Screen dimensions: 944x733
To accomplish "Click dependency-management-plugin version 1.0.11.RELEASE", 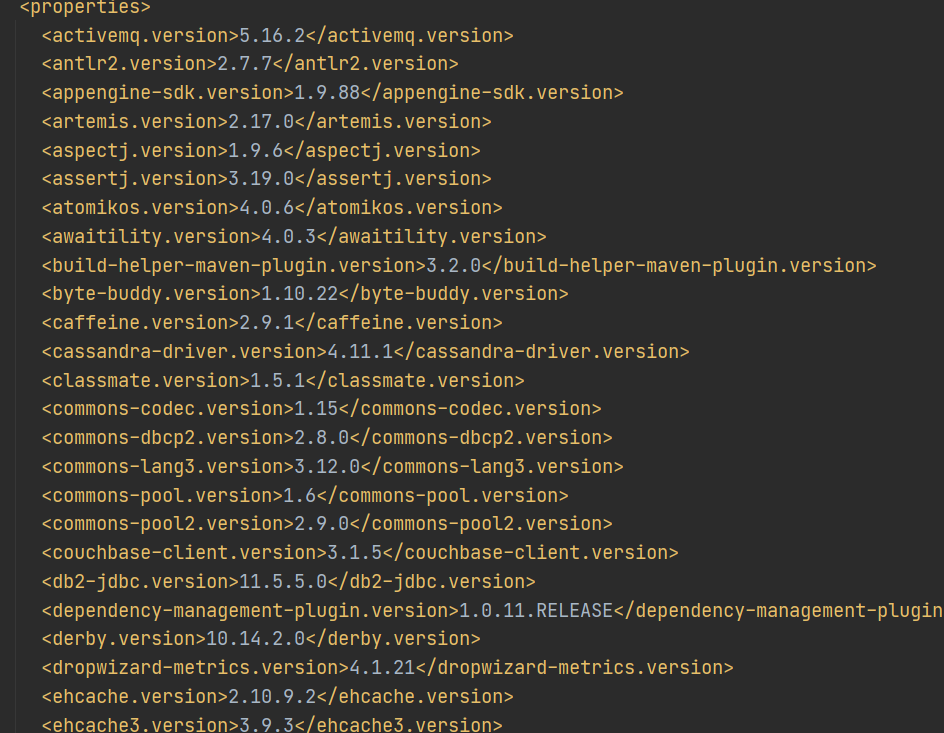I will pos(536,610).
